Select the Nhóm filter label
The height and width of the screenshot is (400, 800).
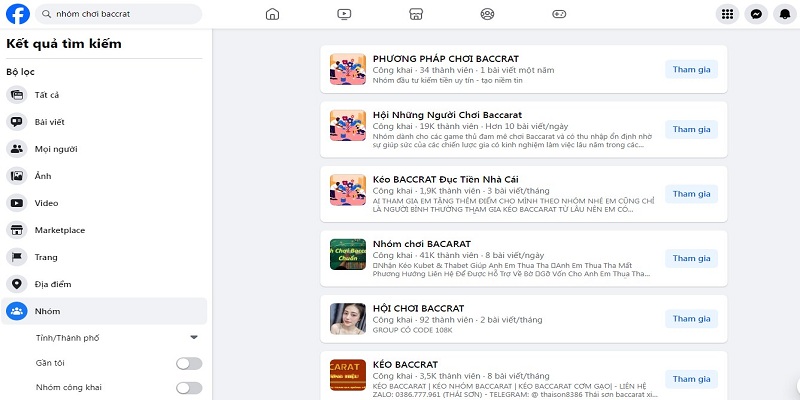click(47, 311)
